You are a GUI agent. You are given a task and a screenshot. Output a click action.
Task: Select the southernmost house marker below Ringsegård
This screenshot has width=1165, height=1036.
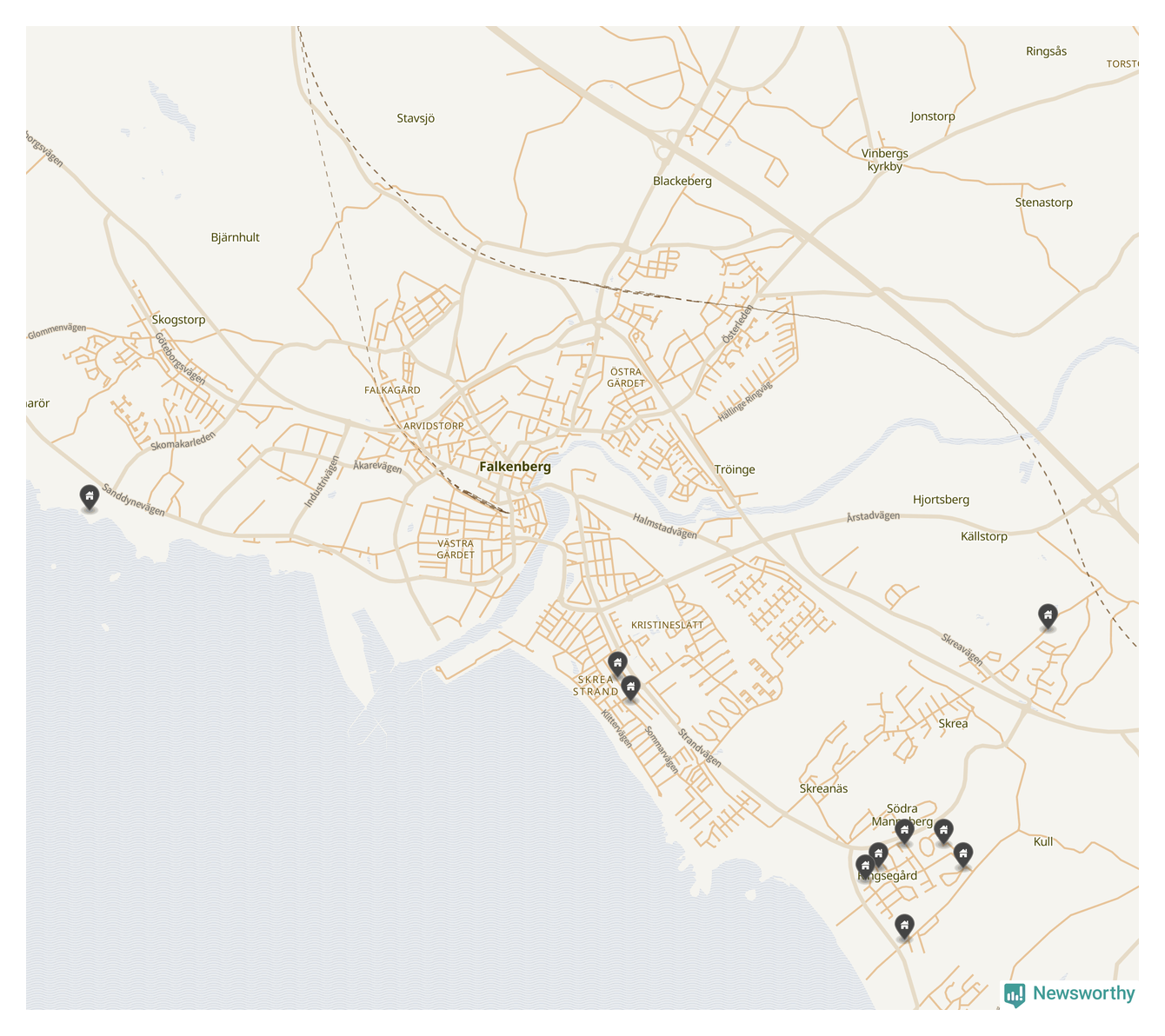click(x=905, y=926)
